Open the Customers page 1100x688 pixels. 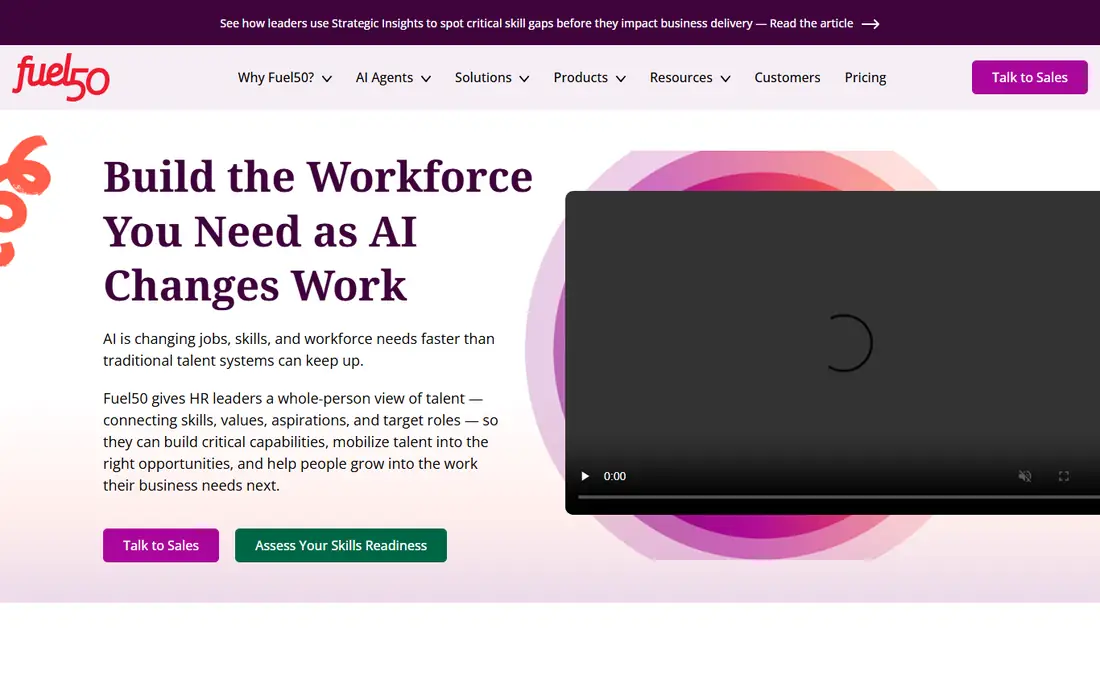click(787, 78)
